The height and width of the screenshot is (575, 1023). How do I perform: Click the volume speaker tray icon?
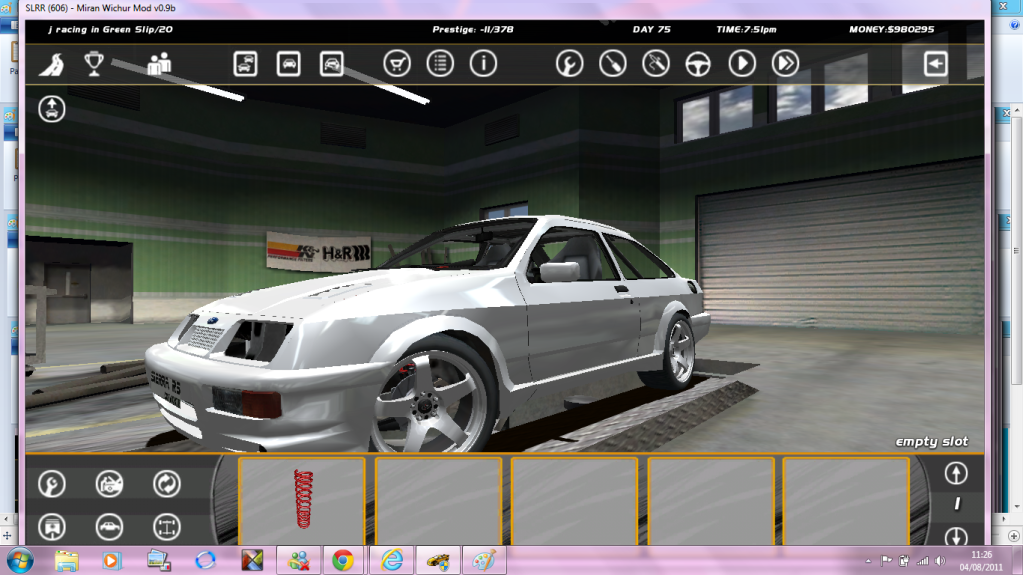(940, 561)
